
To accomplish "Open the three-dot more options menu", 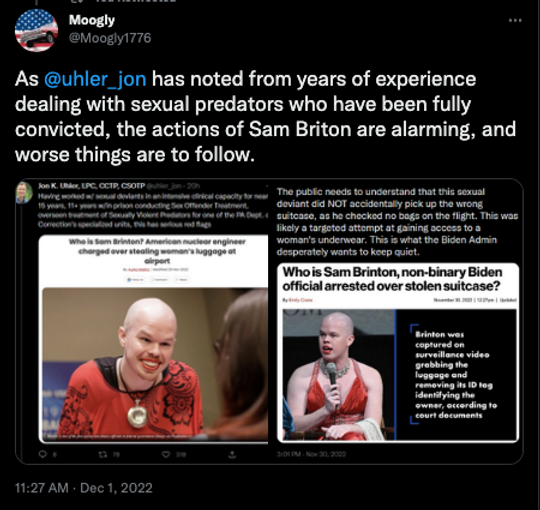I will tap(515, 21).
